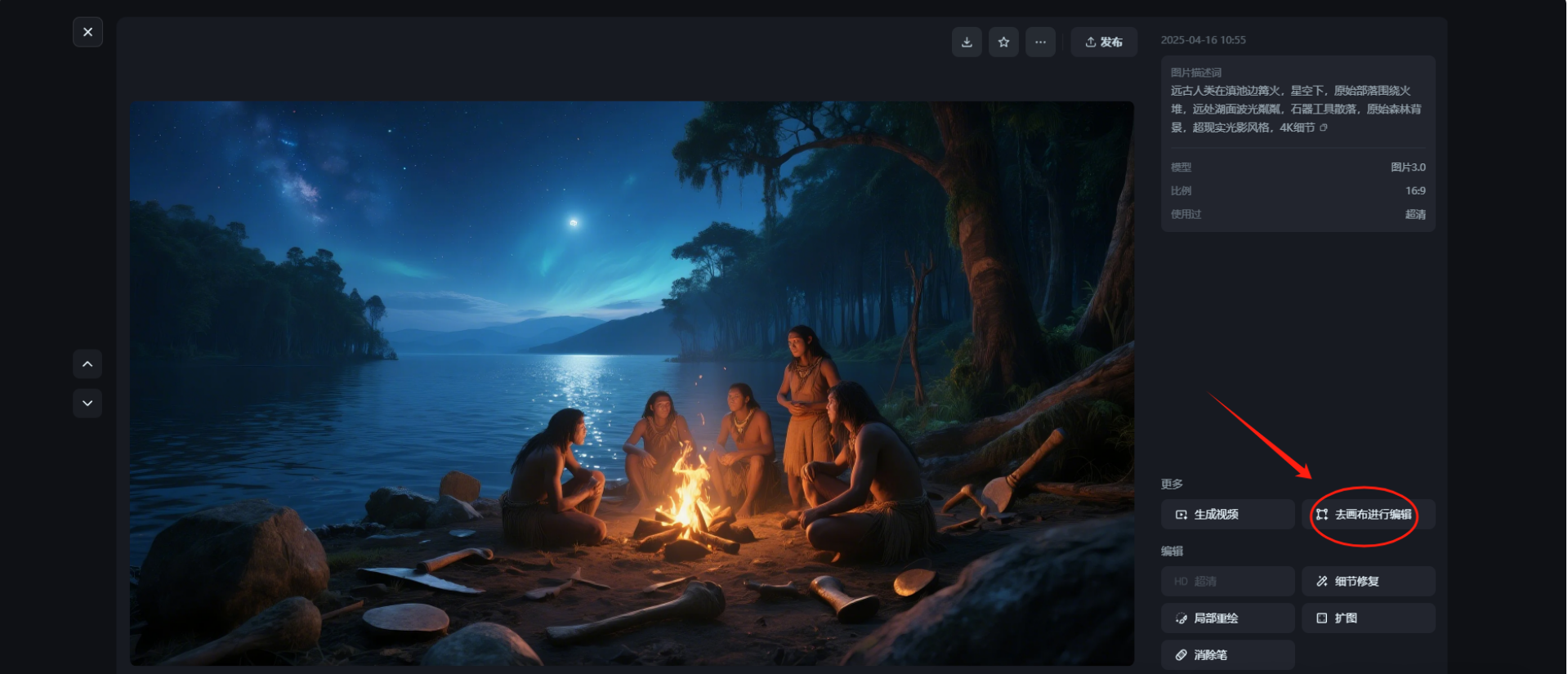Close the image preview with the X
This screenshot has width=1568, height=674.
pos(87,32)
